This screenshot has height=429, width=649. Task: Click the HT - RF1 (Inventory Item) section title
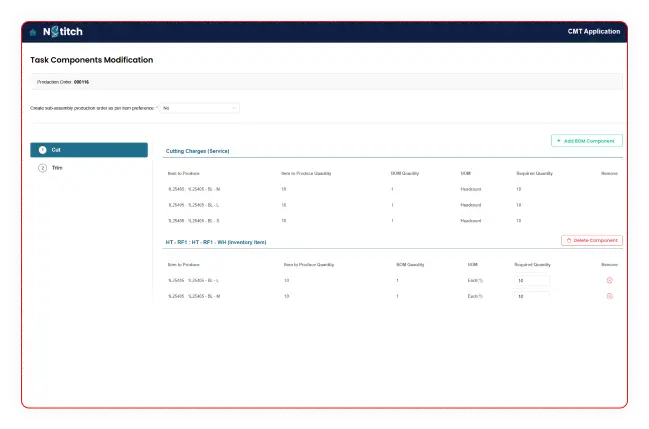coord(216,242)
